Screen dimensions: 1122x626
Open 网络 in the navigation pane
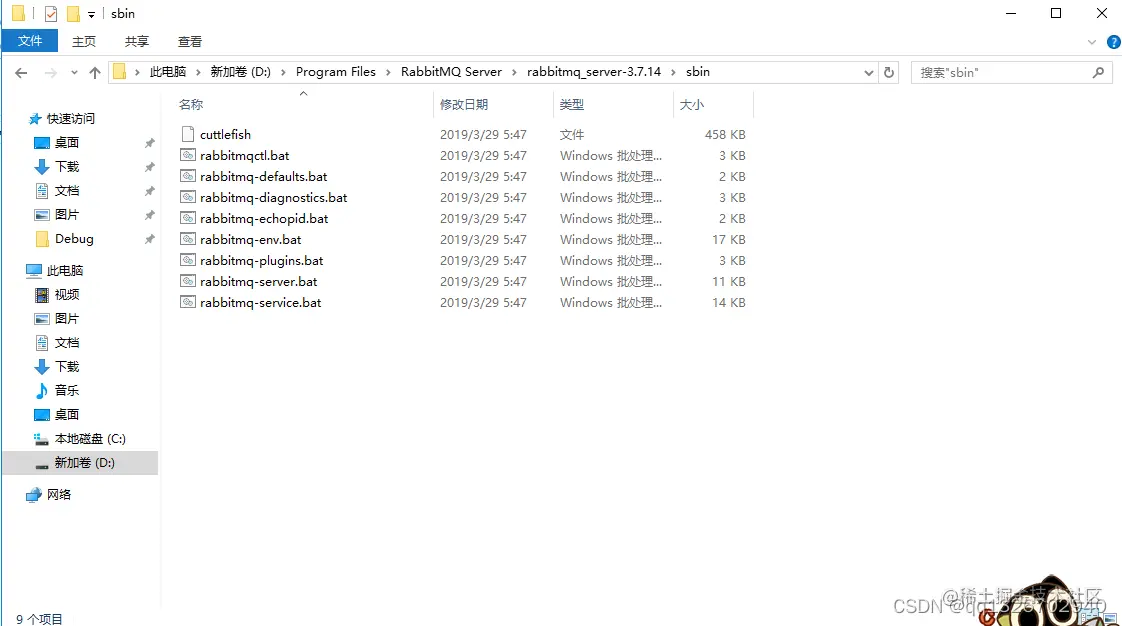tap(59, 494)
